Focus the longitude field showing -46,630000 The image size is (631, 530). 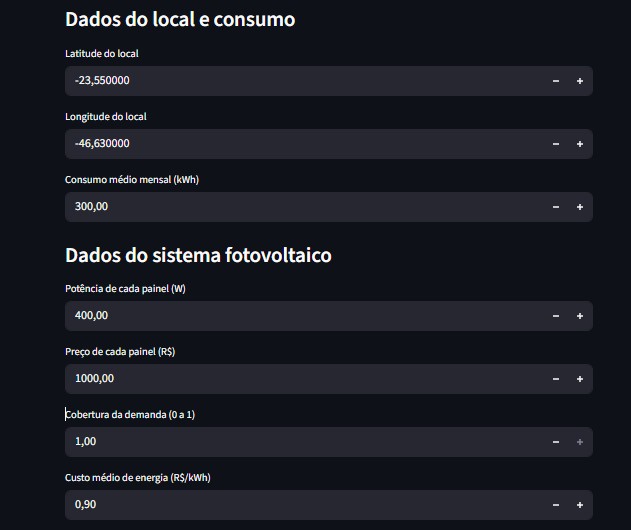tap(305, 144)
